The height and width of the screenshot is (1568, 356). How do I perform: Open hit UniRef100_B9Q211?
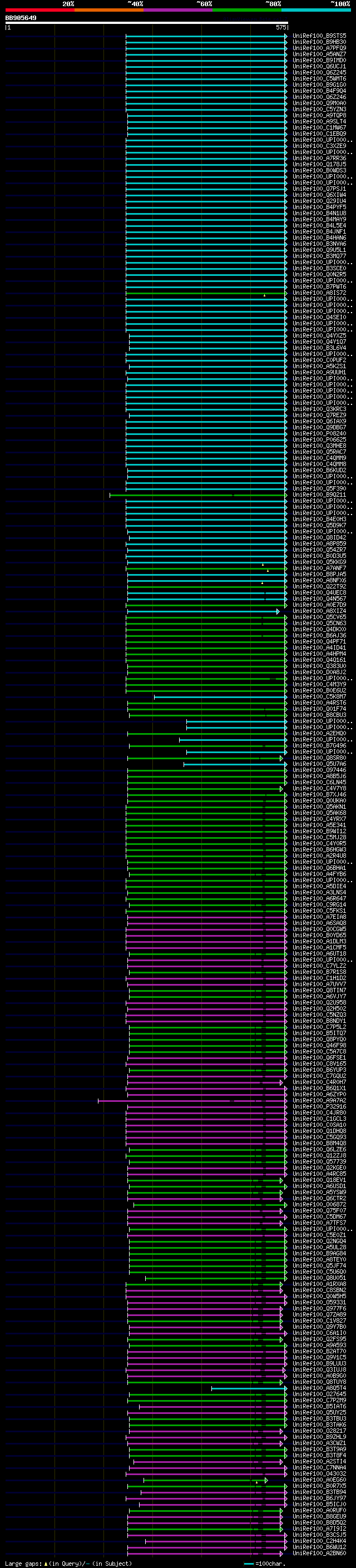pyautogui.click(x=319, y=495)
